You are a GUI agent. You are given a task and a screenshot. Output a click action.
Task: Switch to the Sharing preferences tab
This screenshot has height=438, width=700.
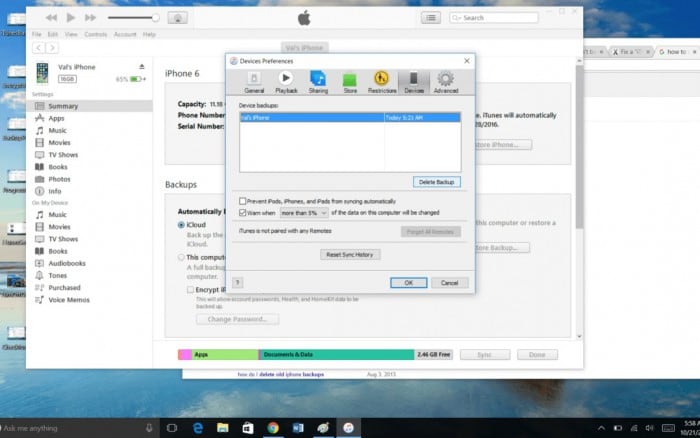point(318,82)
